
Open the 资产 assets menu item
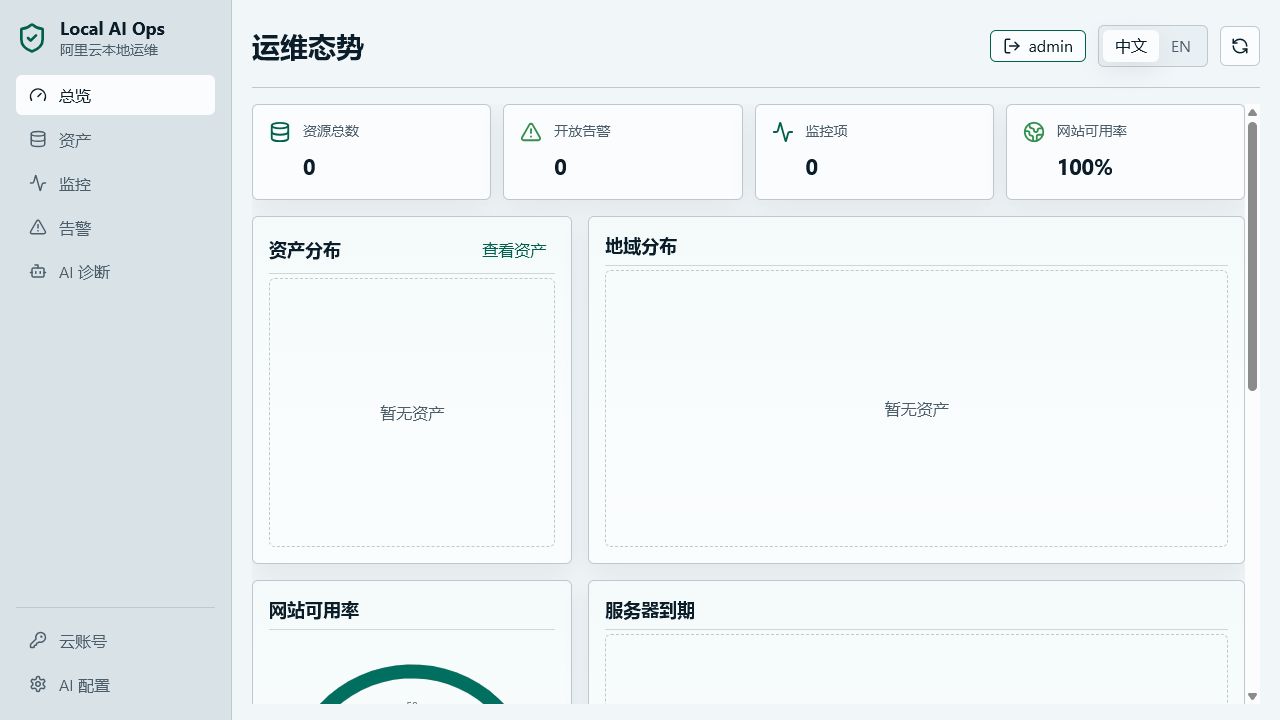[115, 140]
